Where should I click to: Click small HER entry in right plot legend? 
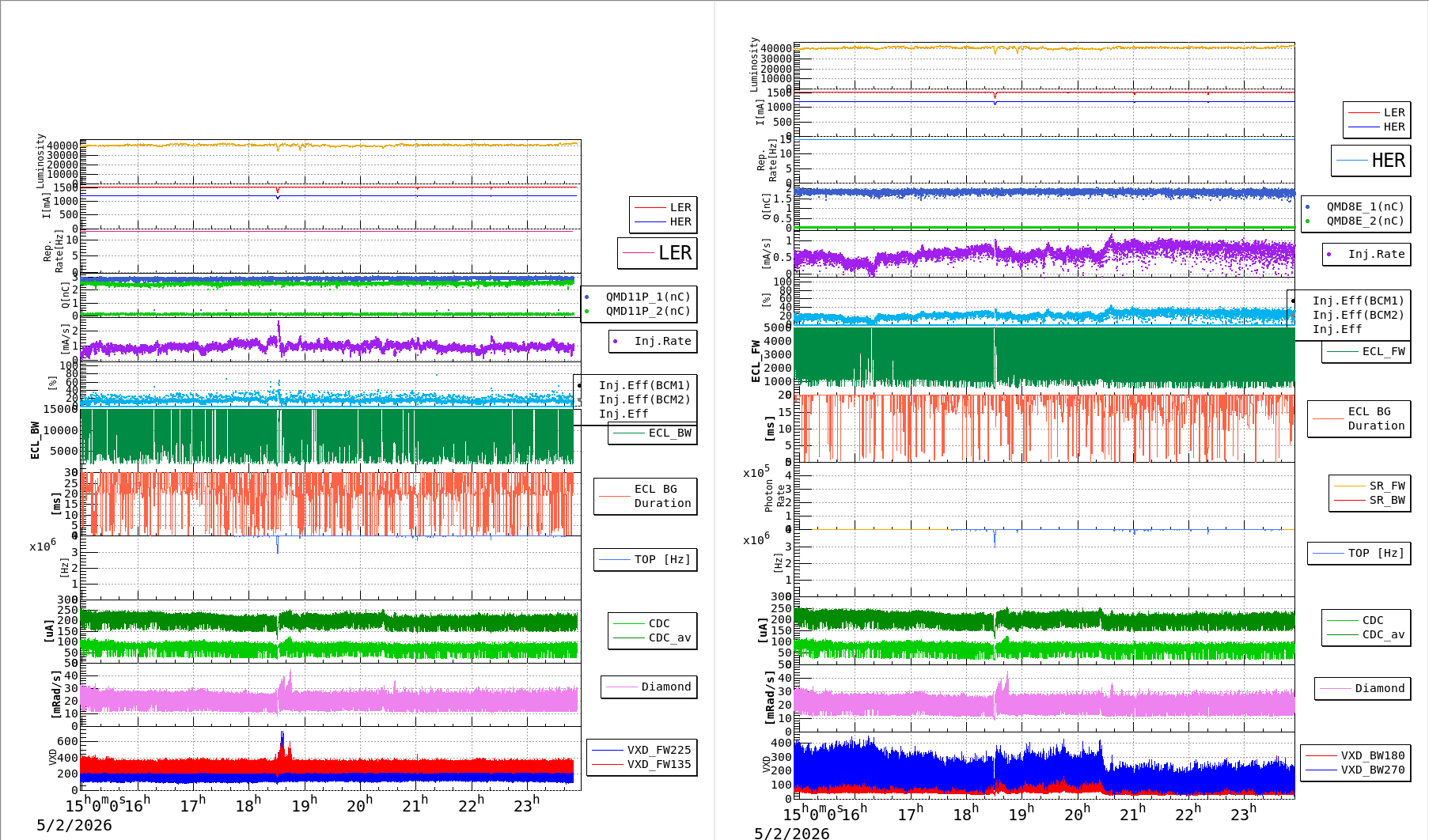coord(1377,127)
